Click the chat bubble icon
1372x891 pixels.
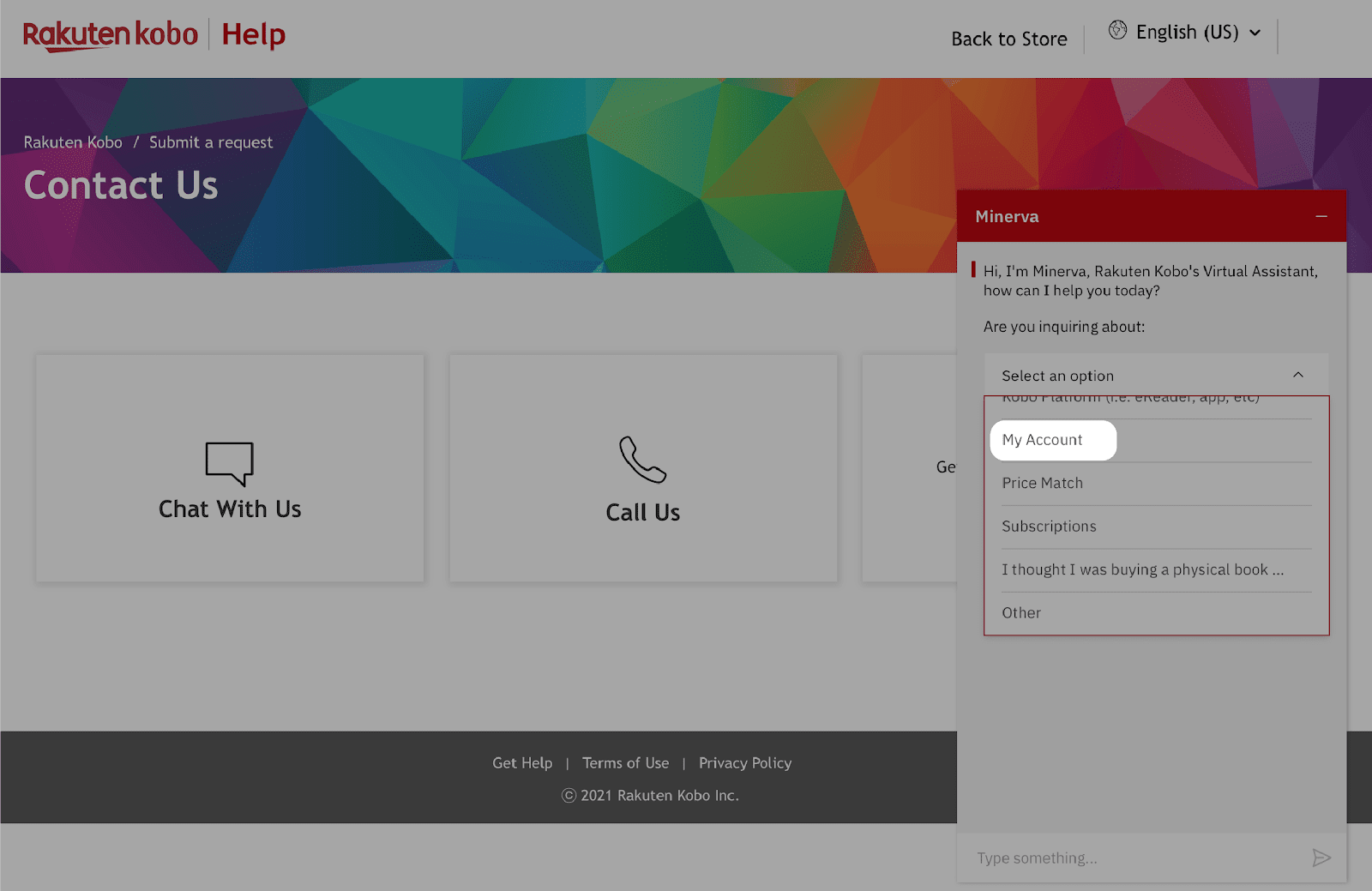(229, 464)
